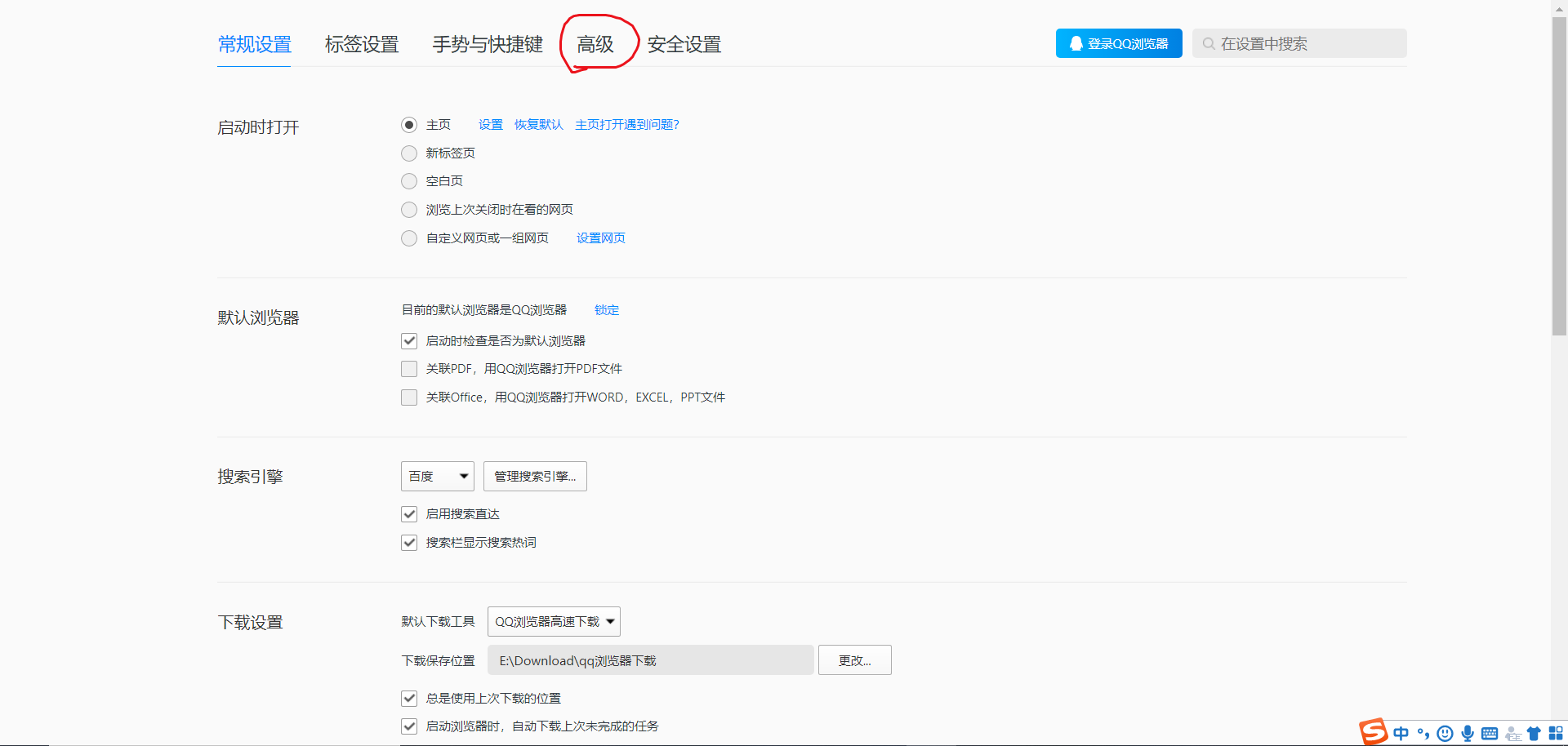Click the 默认下载工具 label
The width and height of the screenshot is (1568, 746).
tap(438, 622)
